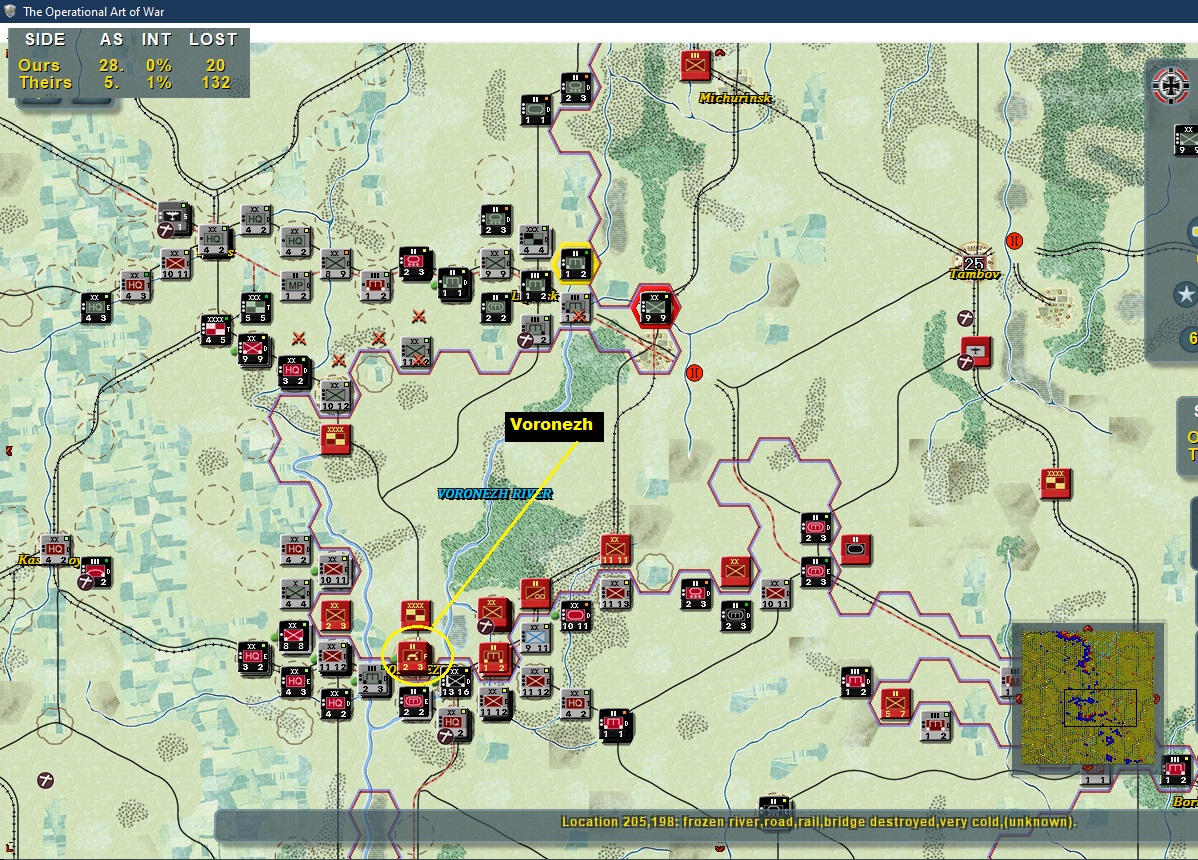The image size is (1198, 860).
Task: Click the LOST column header
Action: tap(213, 39)
